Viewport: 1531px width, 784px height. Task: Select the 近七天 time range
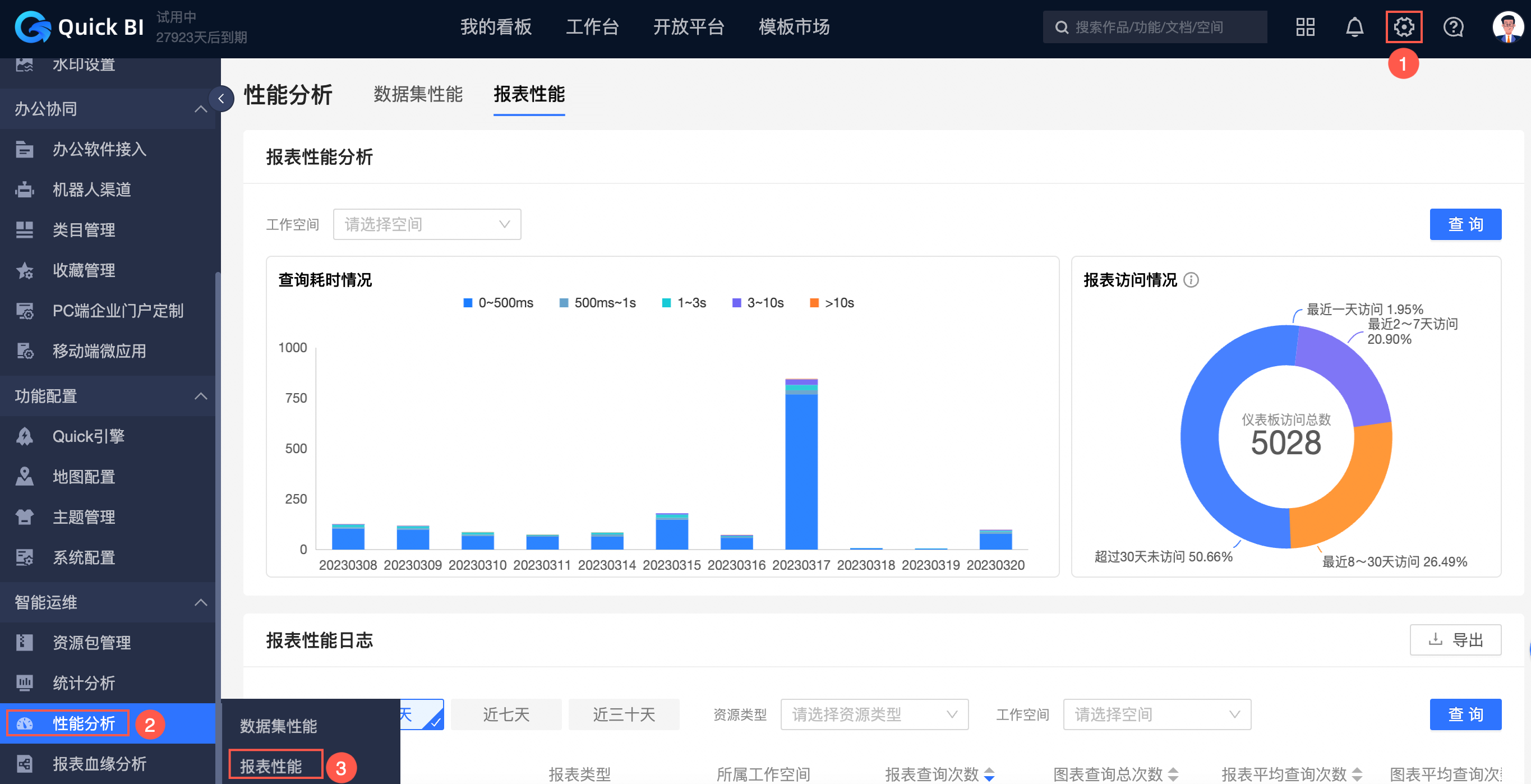point(506,714)
